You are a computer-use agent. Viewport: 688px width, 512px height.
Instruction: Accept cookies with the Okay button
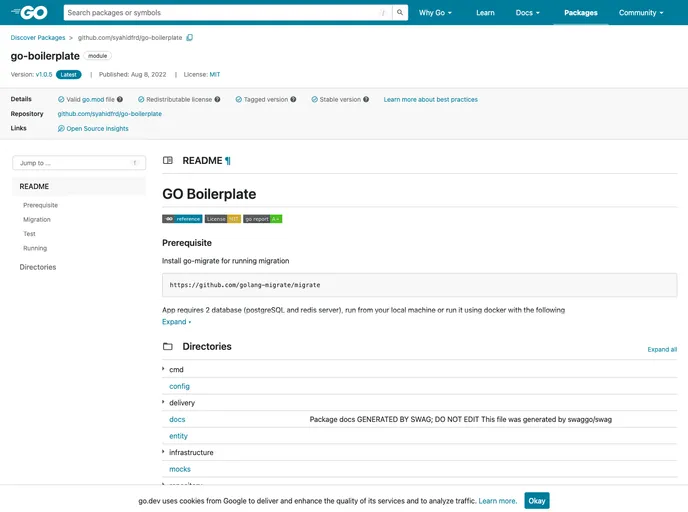[537, 501]
